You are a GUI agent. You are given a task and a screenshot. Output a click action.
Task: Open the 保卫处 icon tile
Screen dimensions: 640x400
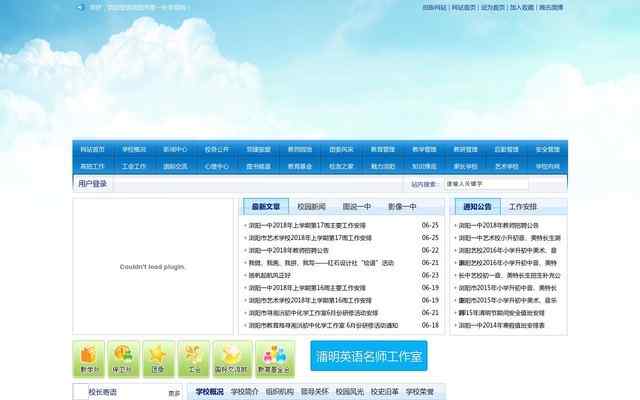(x=123, y=357)
